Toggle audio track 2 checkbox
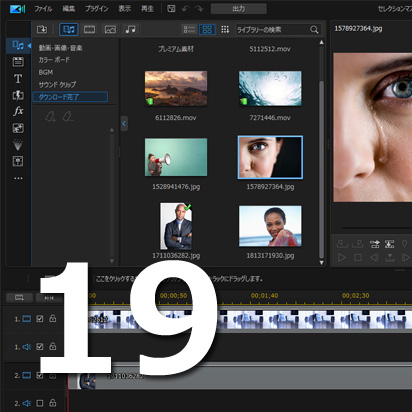The height and width of the screenshot is (412, 412). click(40, 403)
